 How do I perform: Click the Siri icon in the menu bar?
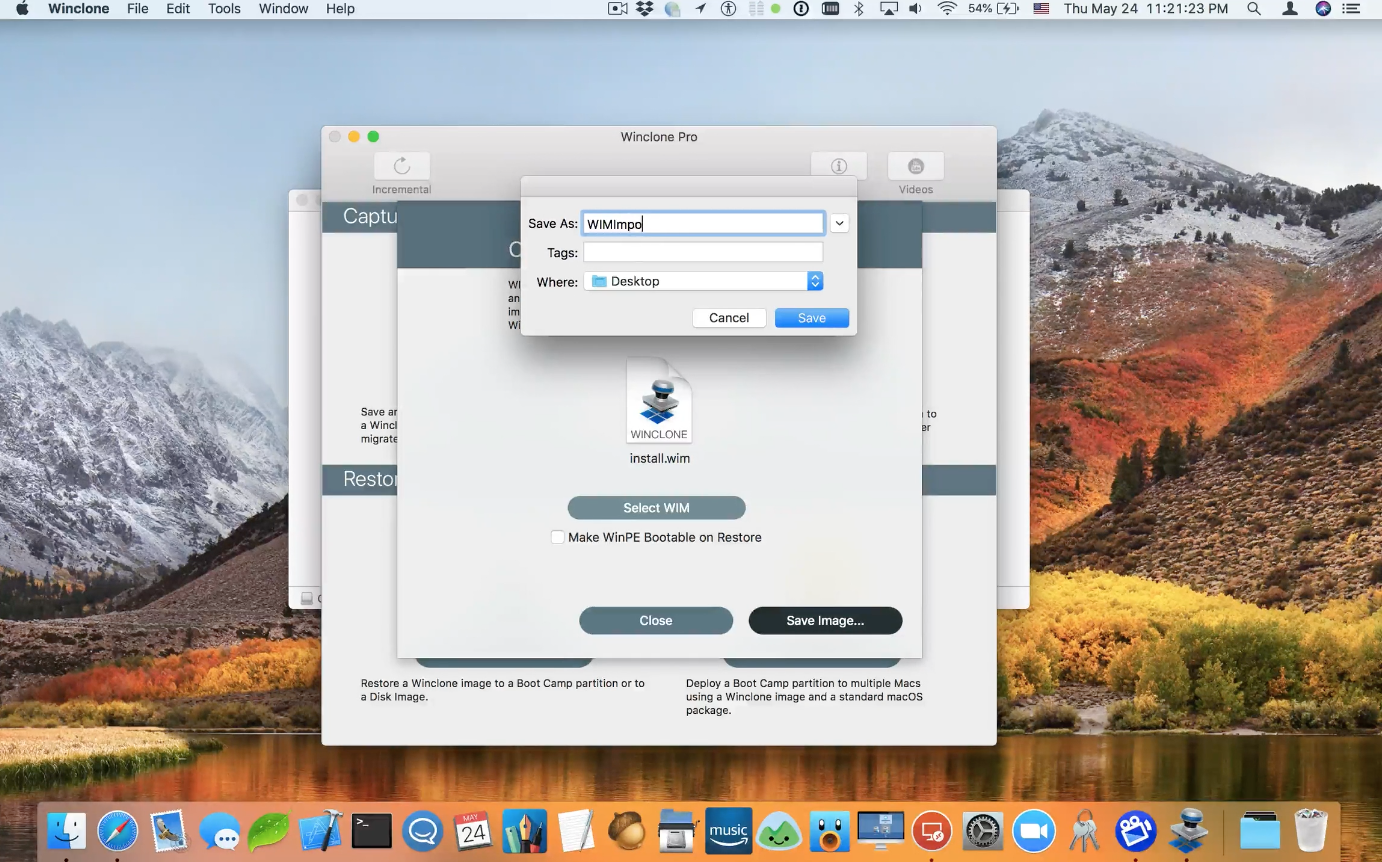pyautogui.click(x=1323, y=9)
